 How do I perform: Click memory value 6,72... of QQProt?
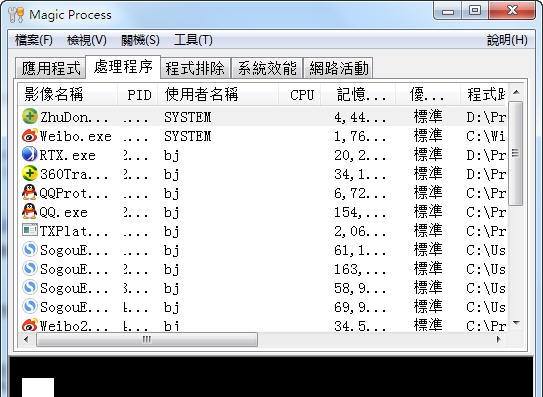pos(360,193)
